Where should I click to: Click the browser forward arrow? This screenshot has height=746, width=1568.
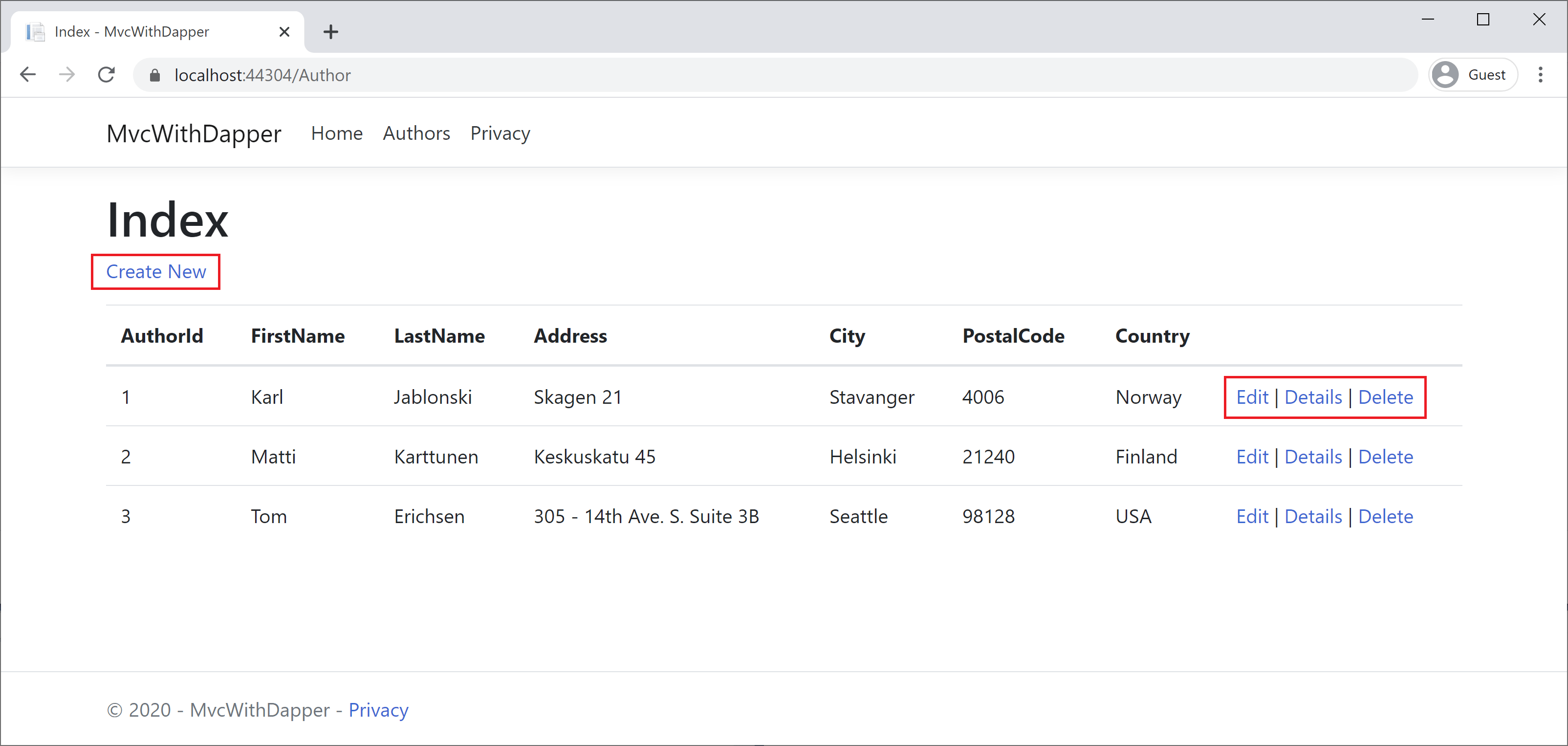click(x=67, y=74)
